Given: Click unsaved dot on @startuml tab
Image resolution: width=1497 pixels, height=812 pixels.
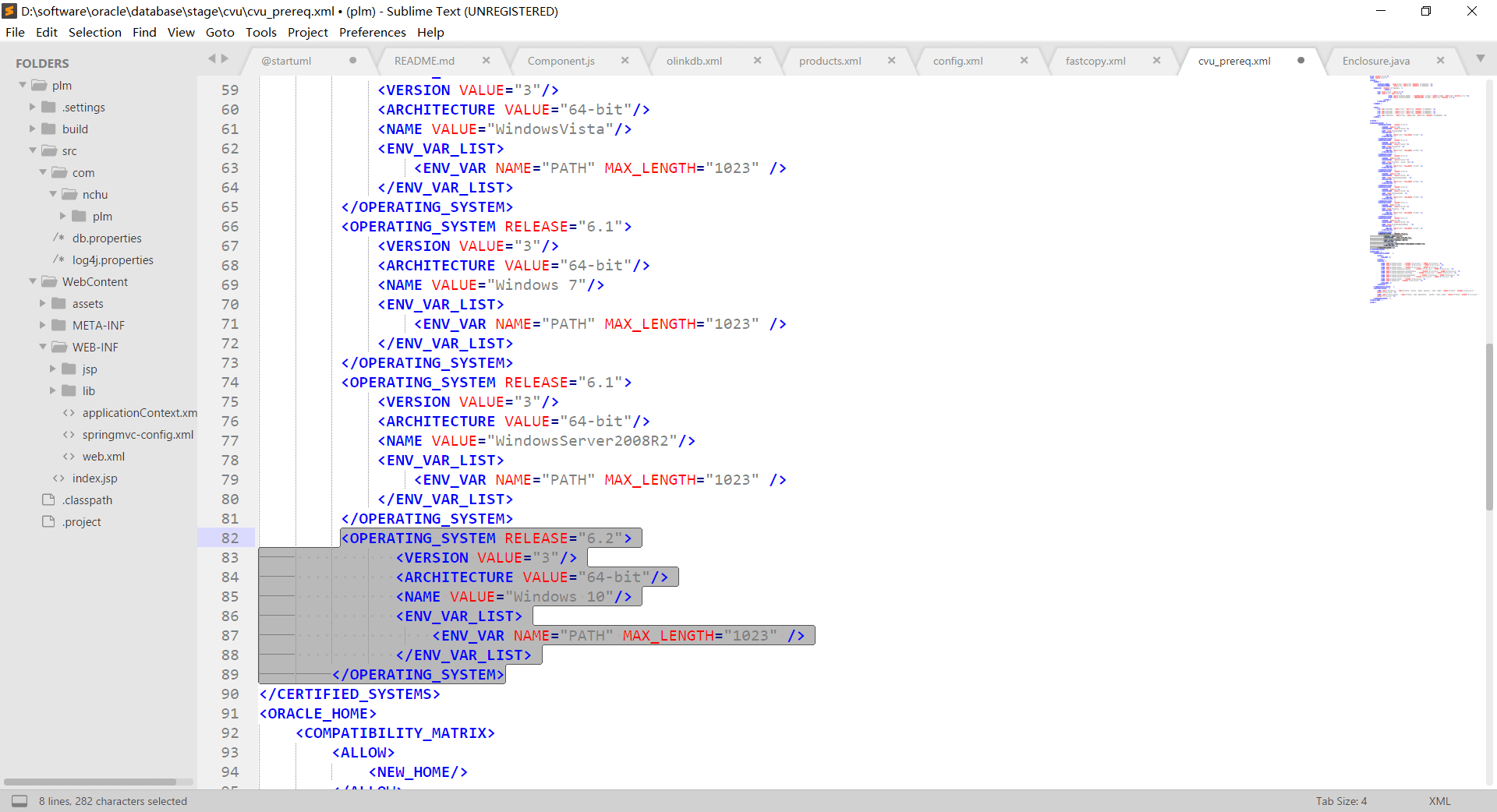Looking at the screenshot, I should coord(352,61).
